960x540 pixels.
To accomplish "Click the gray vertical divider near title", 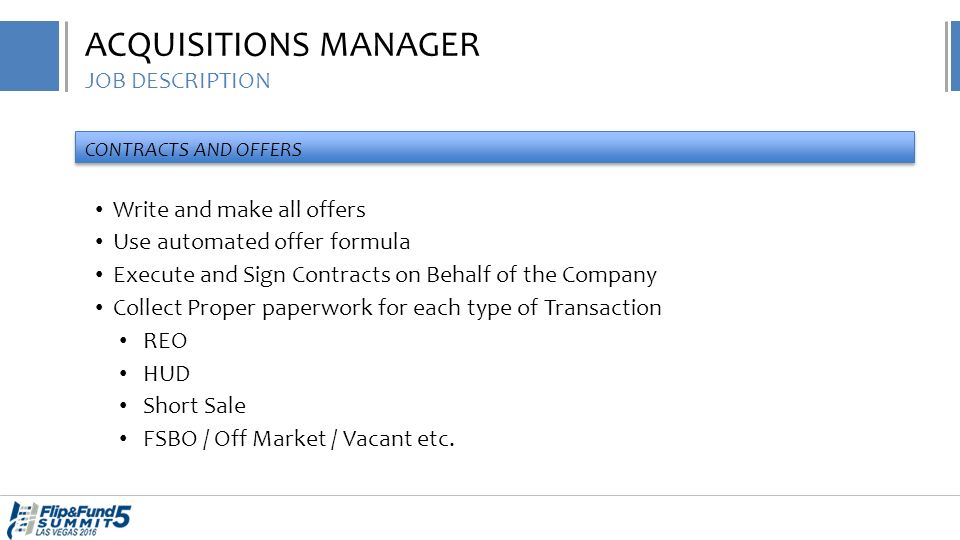I will click(66, 56).
